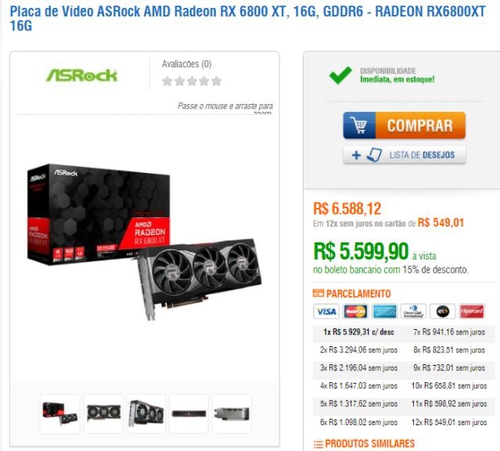The height and width of the screenshot is (451, 500).
Task: Click the ASRock brand logo
Action: (81, 75)
